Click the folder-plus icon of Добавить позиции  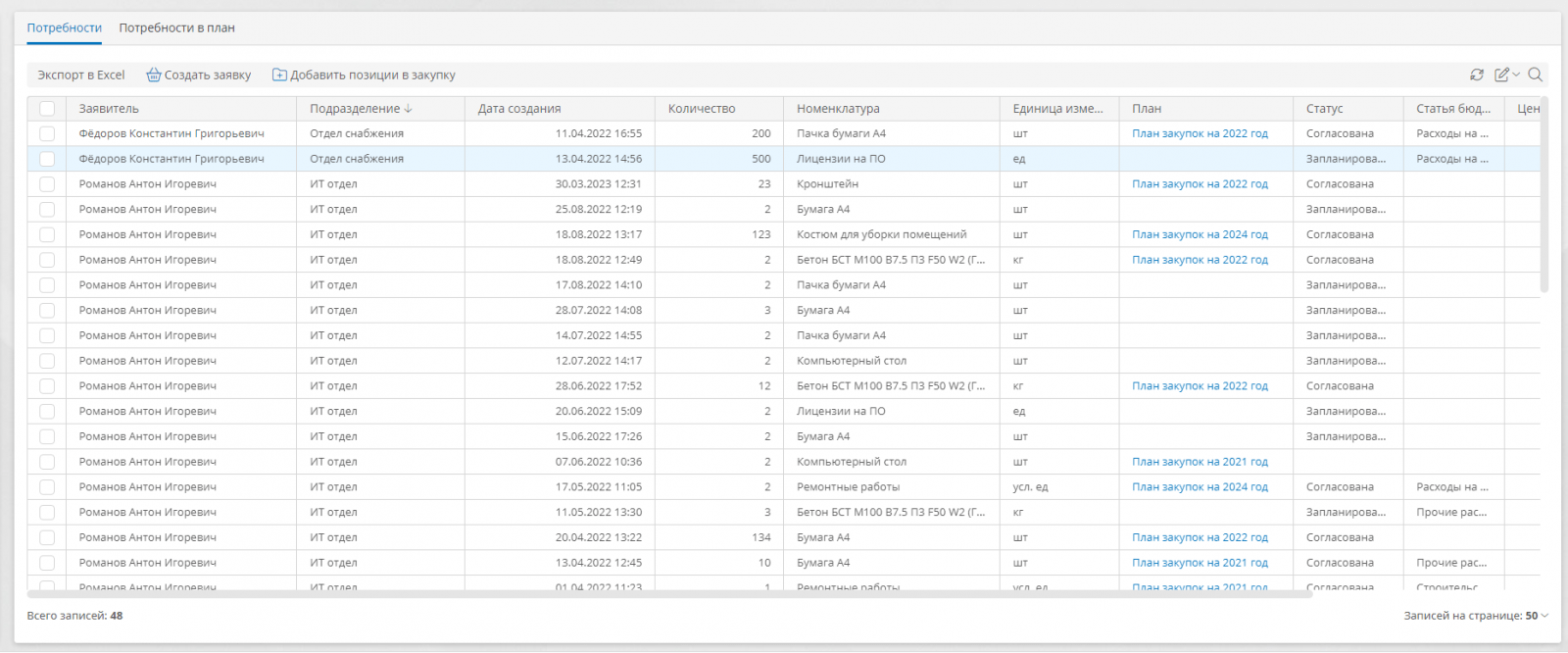click(x=279, y=75)
